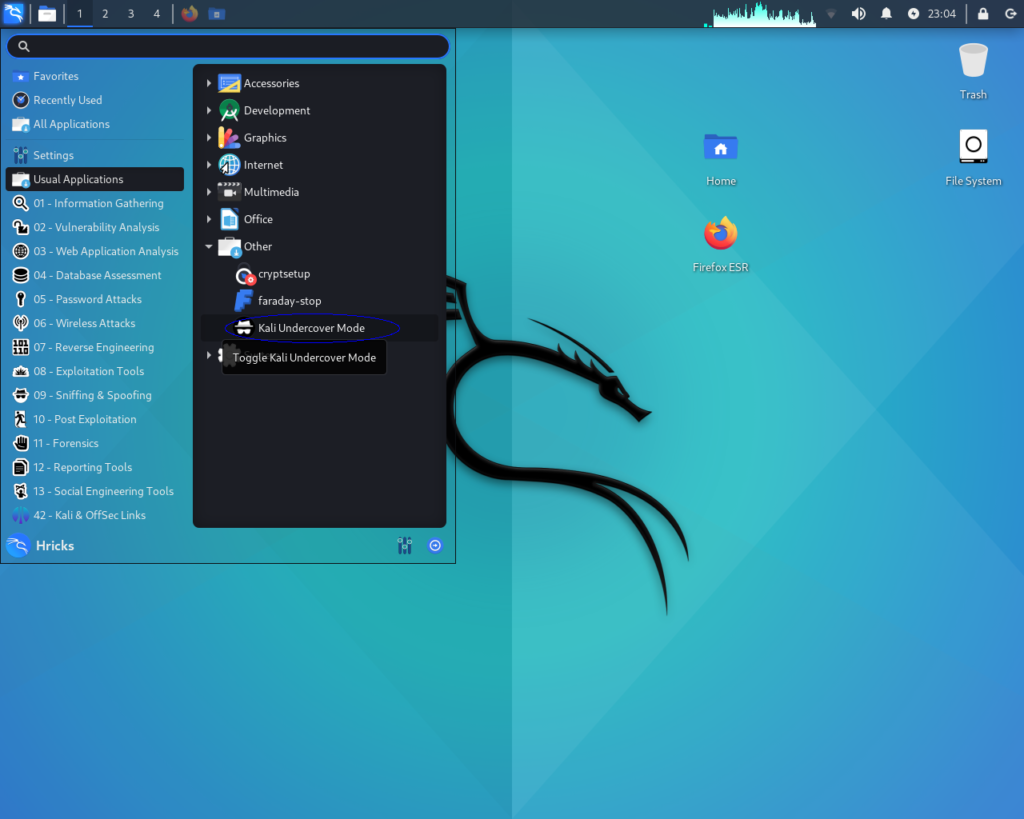
Task: Click the Hricks user profile icon
Action: coord(18,545)
